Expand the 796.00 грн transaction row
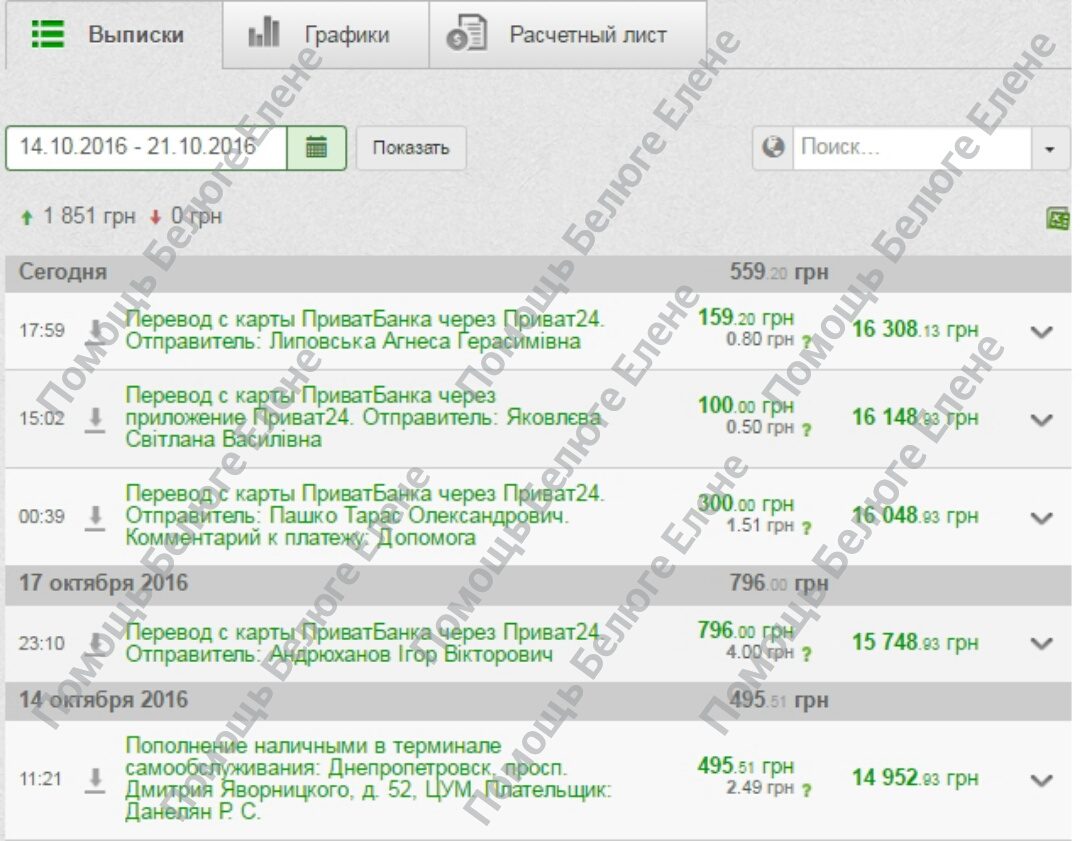1080x841 pixels. coord(1041,643)
